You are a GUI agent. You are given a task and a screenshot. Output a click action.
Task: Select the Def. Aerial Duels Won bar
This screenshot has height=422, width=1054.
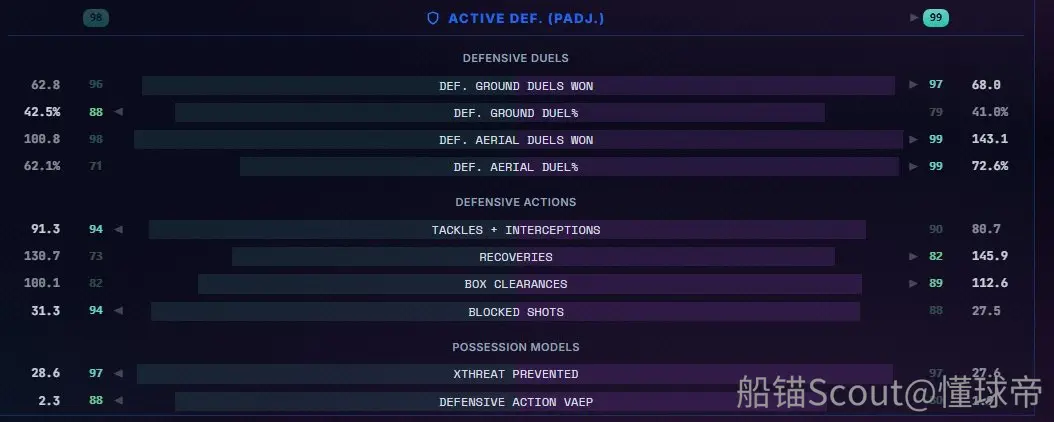click(x=518, y=140)
